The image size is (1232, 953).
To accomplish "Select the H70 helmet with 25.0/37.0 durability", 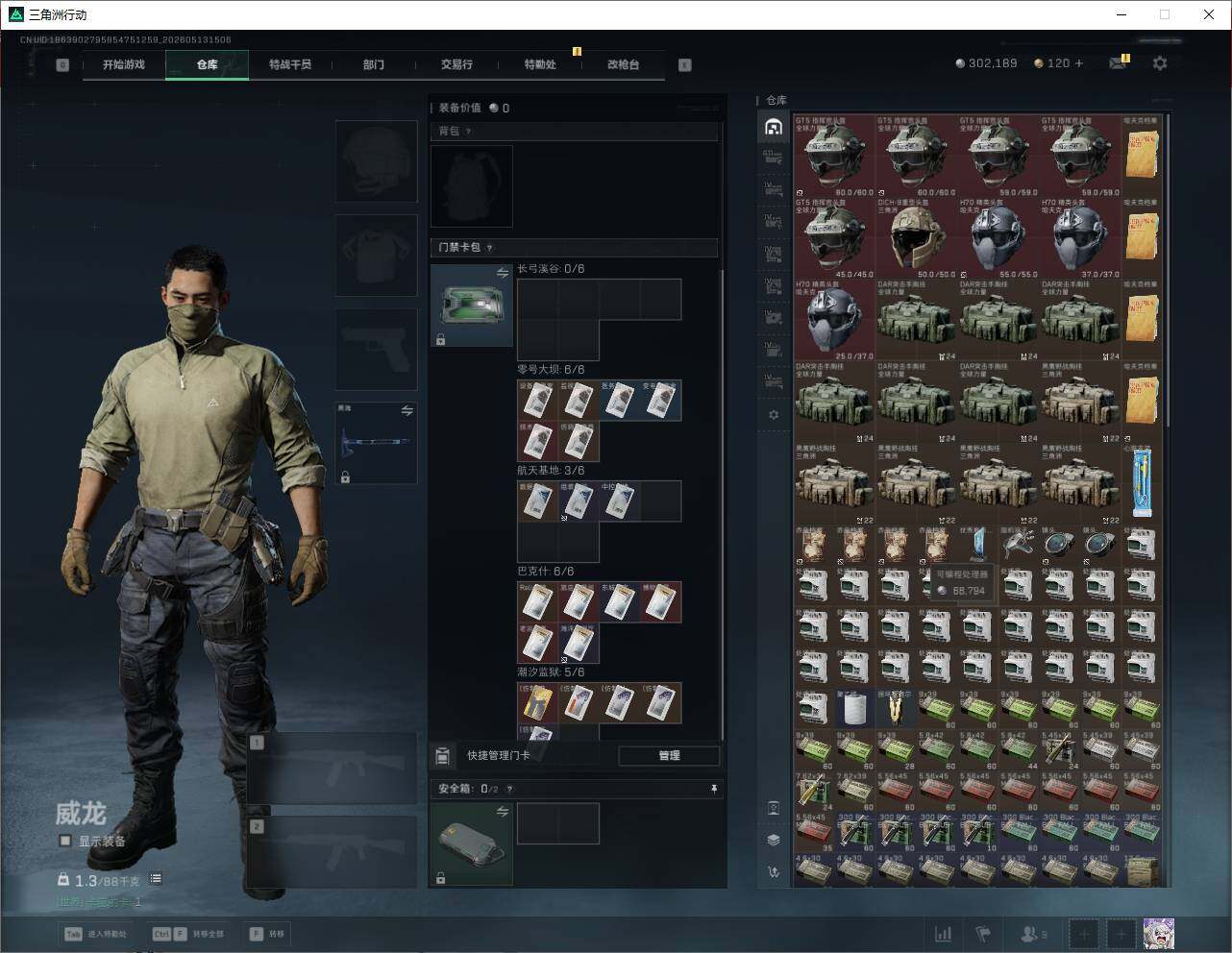I will [834, 320].
